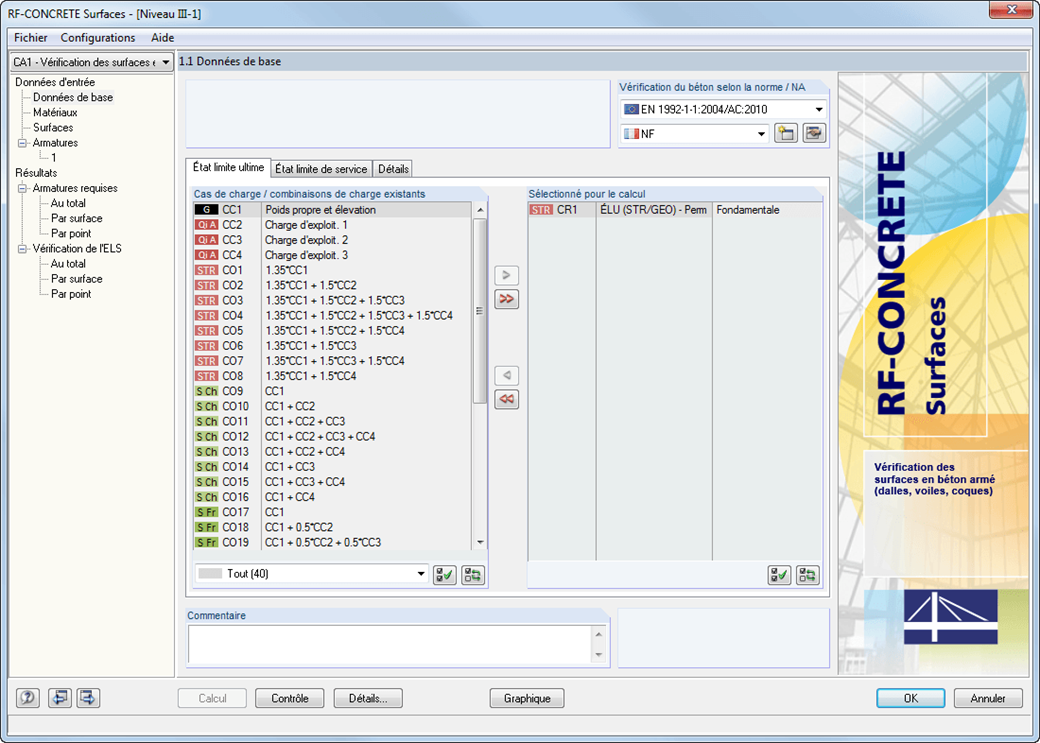Select Au total under Armatures requises
Image resolution: width=1040 pixels, height=743 pixels.
pyautogui.click(x=68, y=204)
